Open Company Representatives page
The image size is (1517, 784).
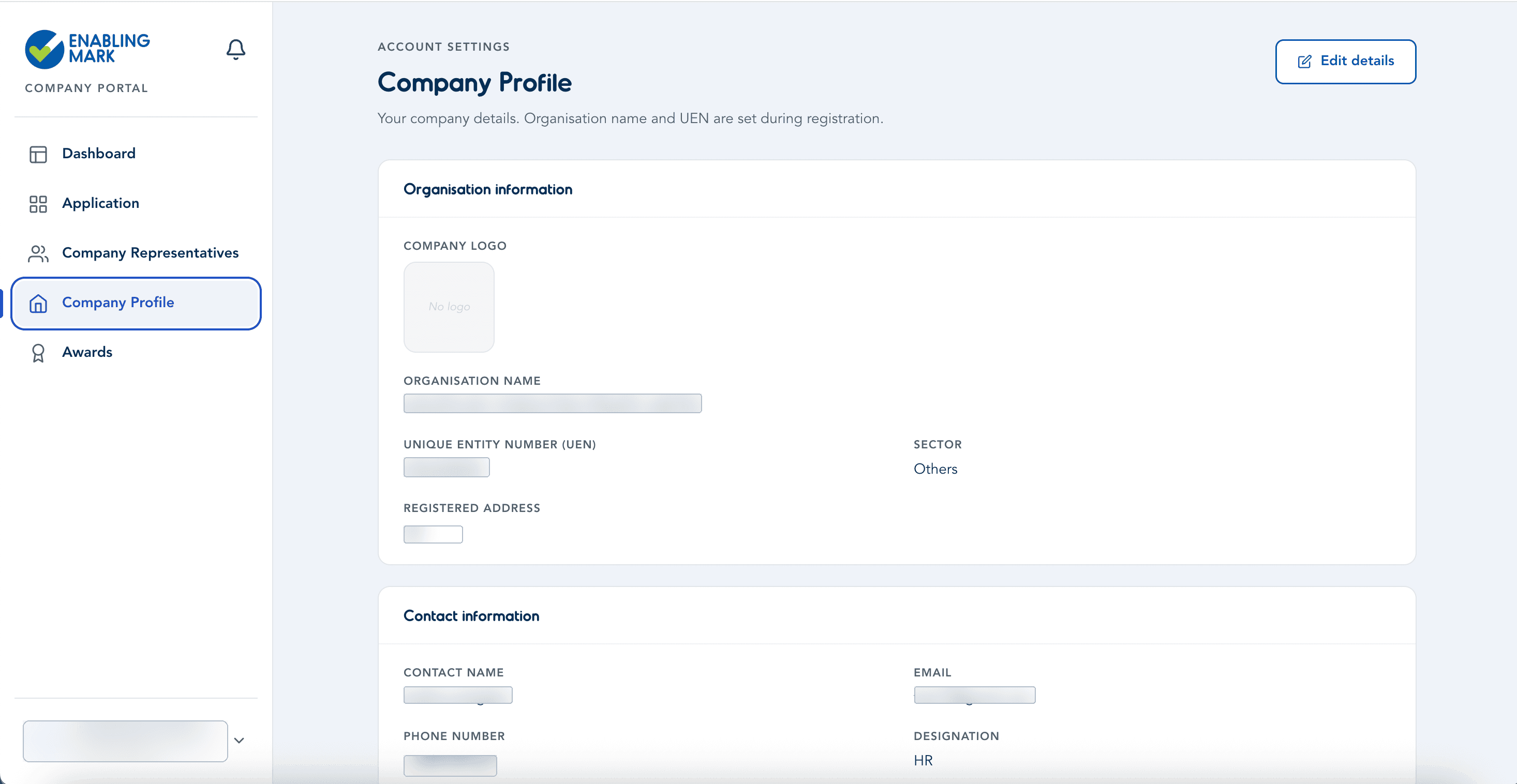tap(136, 253)
